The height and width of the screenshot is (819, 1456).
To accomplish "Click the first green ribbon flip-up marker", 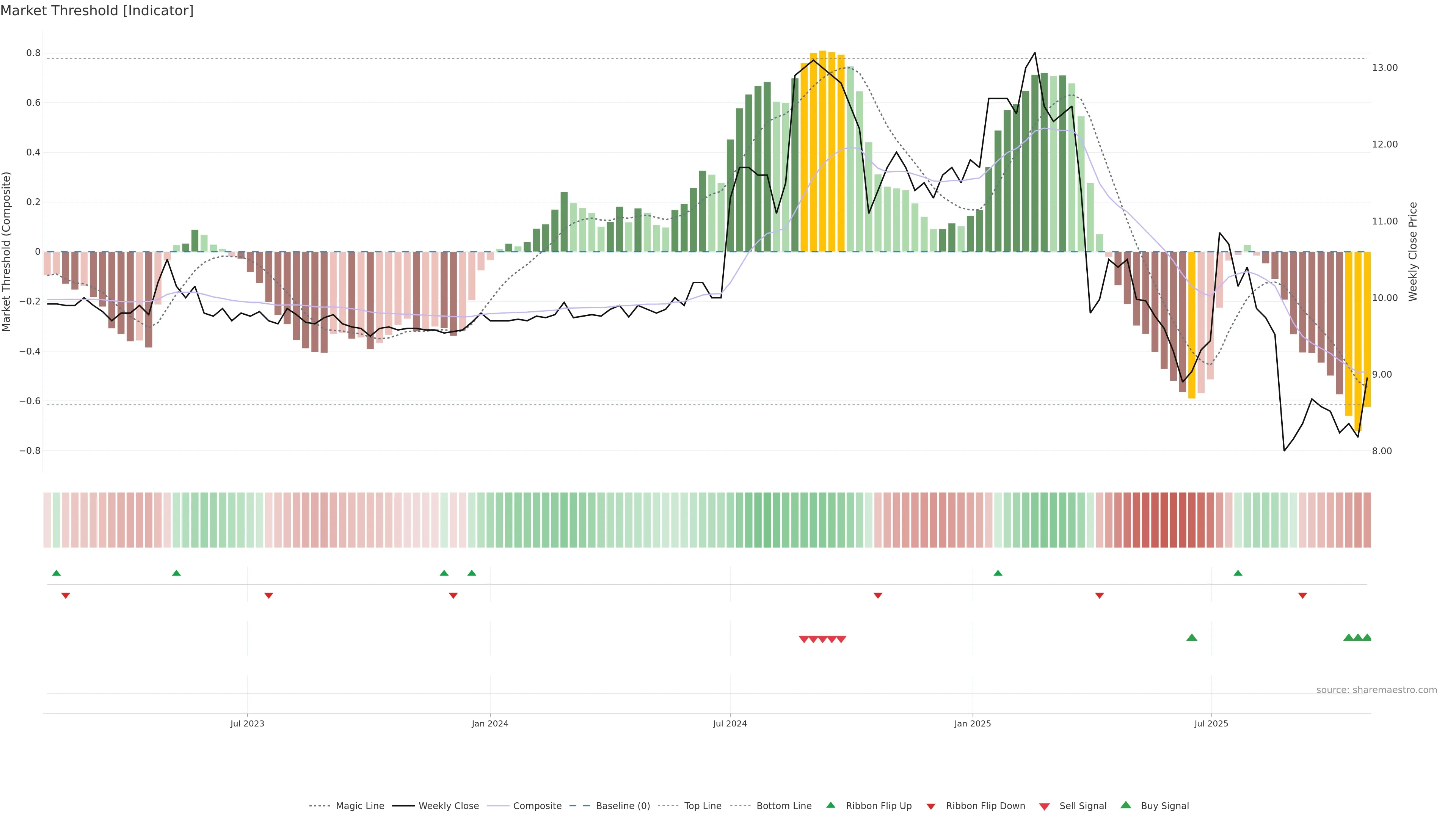I will coord(56,573).
